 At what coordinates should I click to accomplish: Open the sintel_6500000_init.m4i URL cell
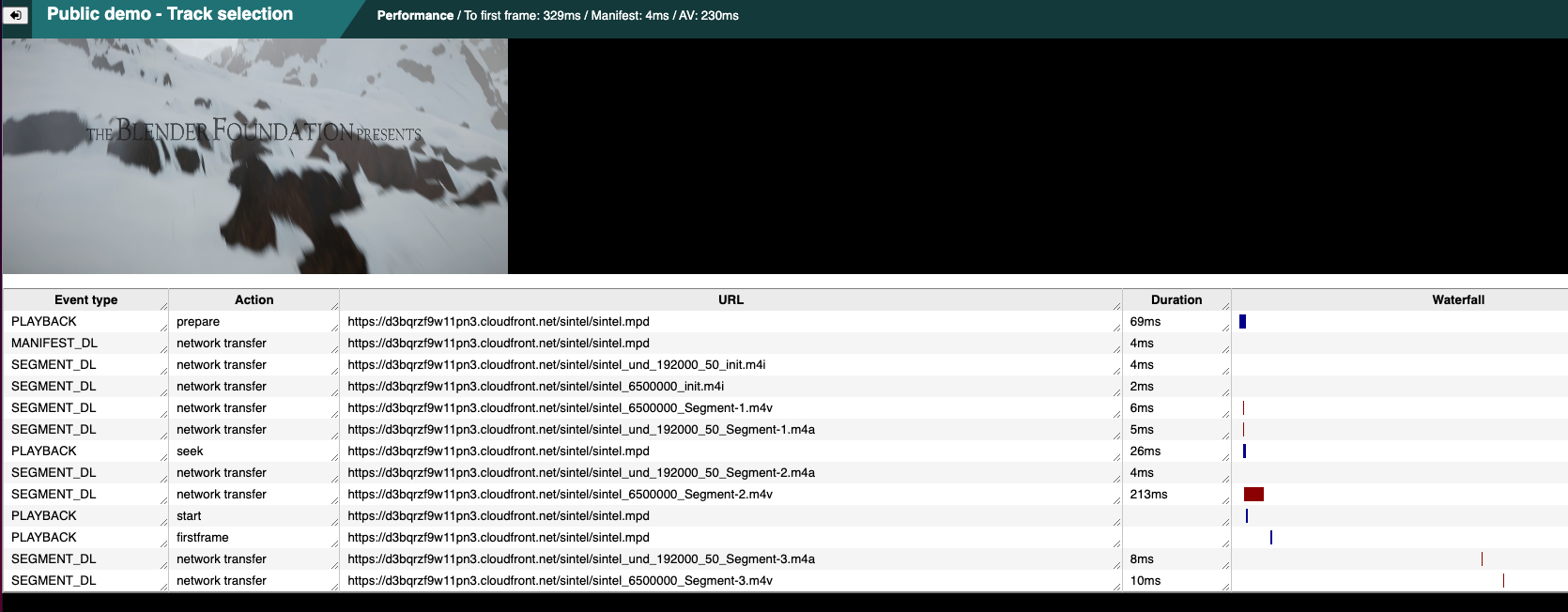[535, 387]
